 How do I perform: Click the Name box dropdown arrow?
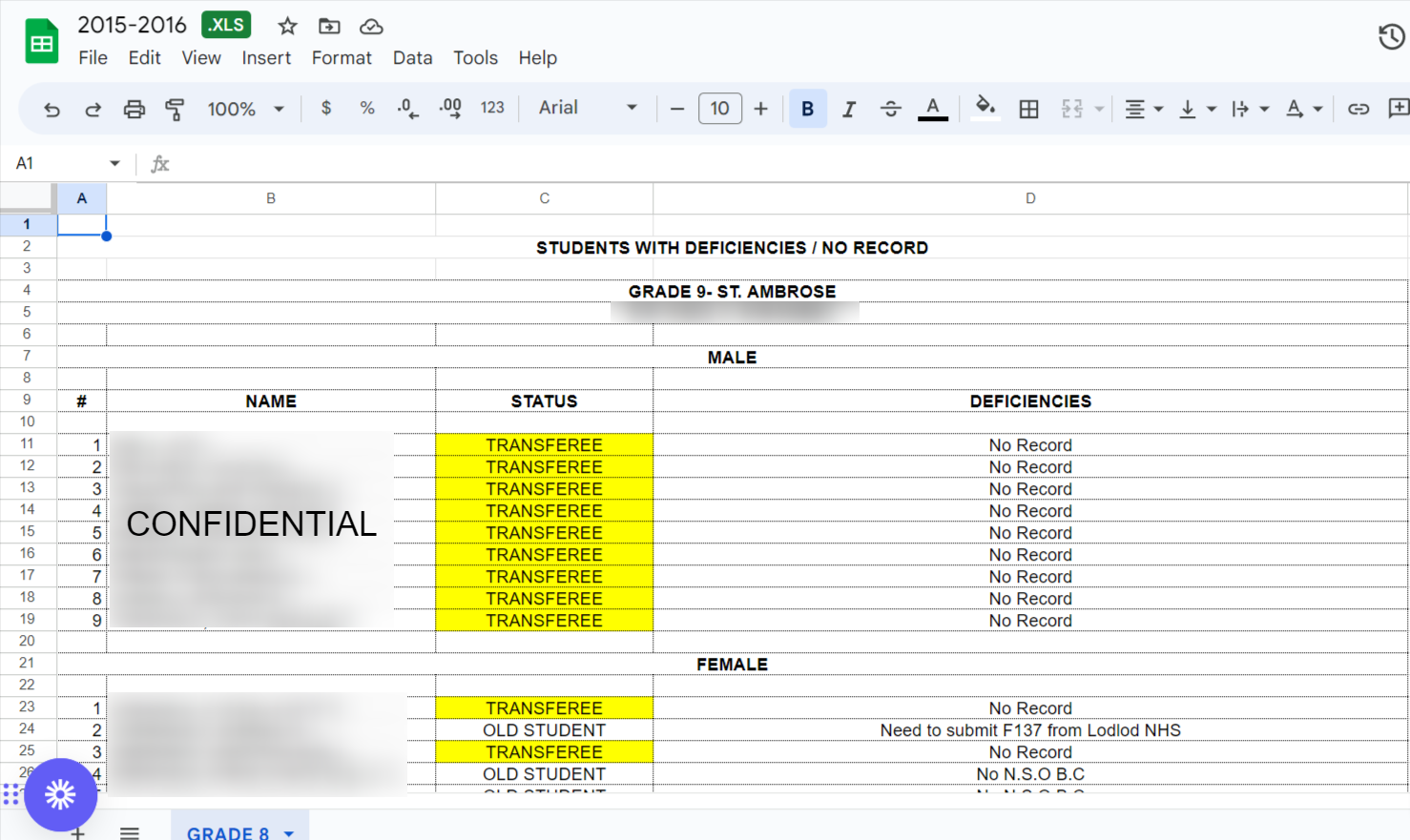pos(114,164)
